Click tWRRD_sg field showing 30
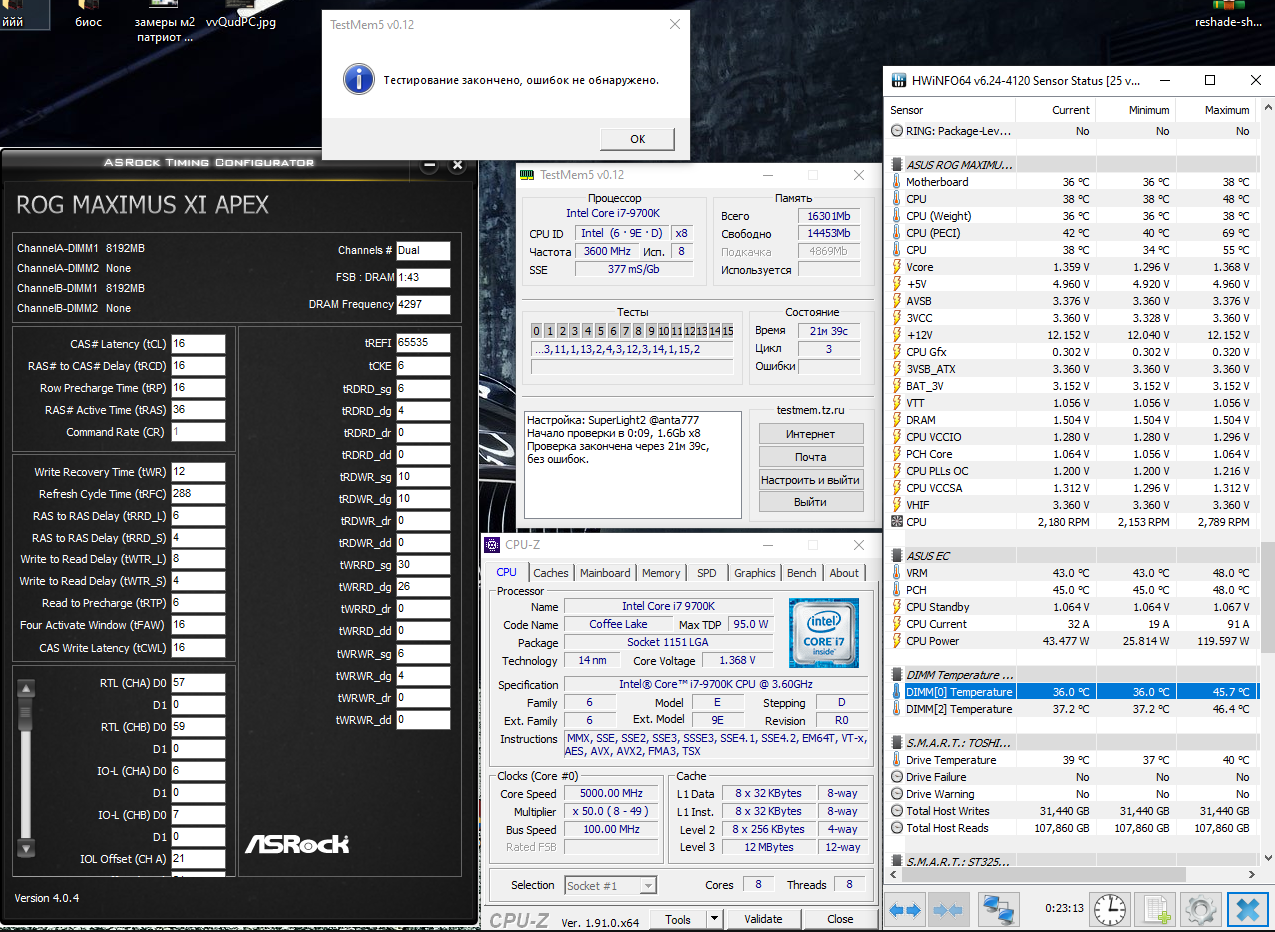 [x=423, y=565]
